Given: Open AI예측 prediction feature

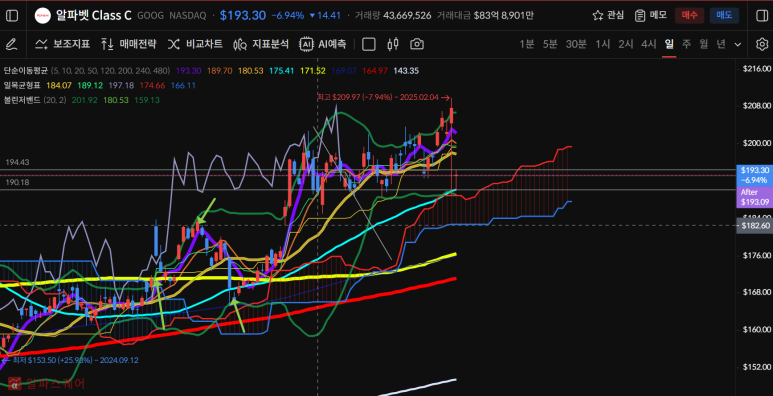Looking at the screenshot, I should click(x=323, y=45).
